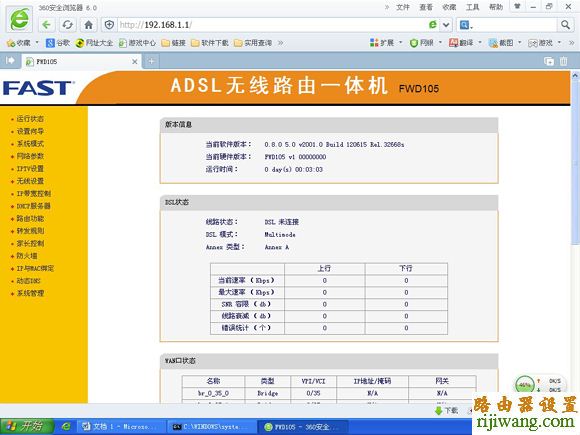The width and height of the screenshot is (580, 435).
Task: Expand 转发规则 in the sidebar
Action: 30,231
